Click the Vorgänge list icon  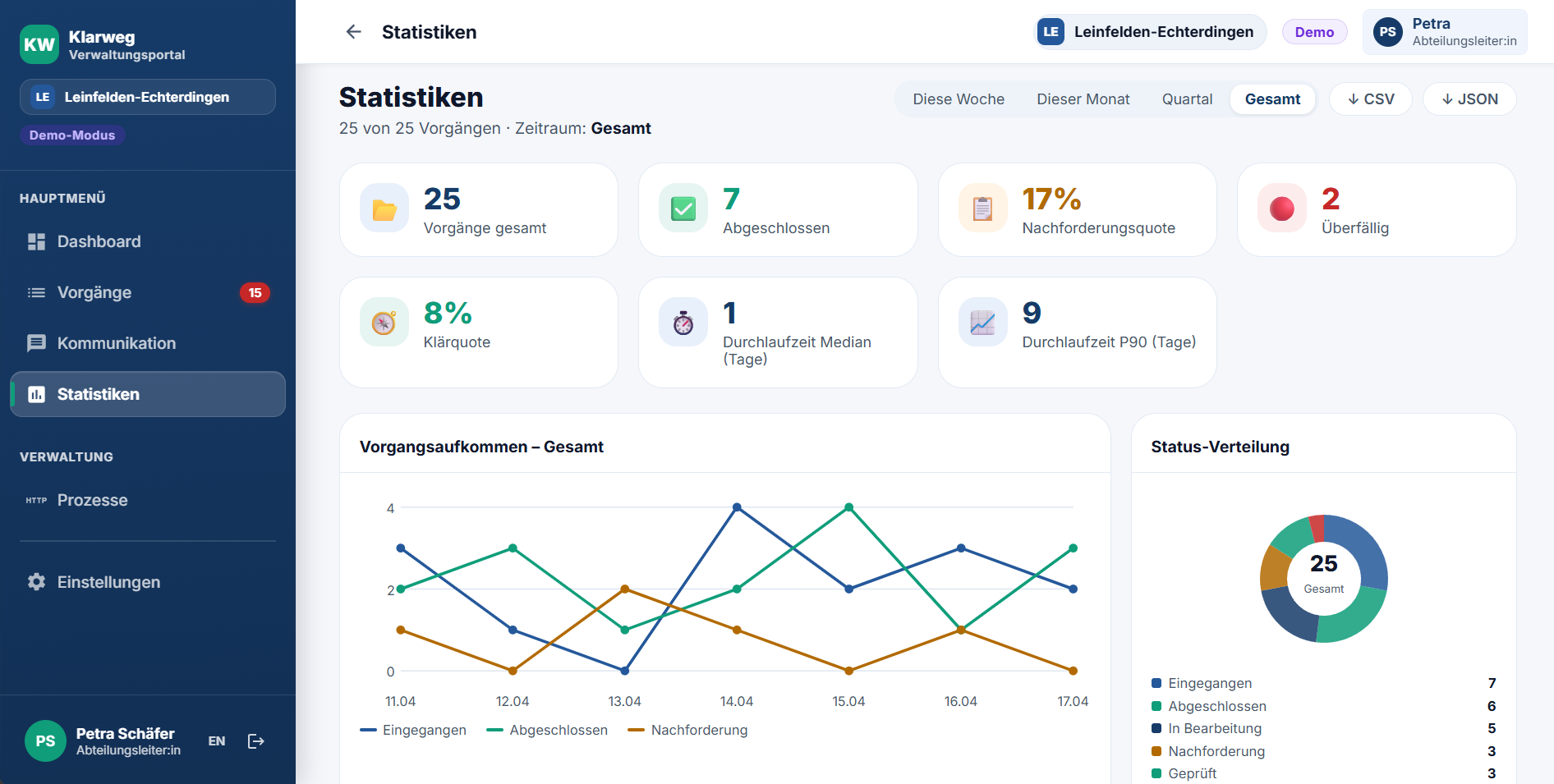point(36,292)
